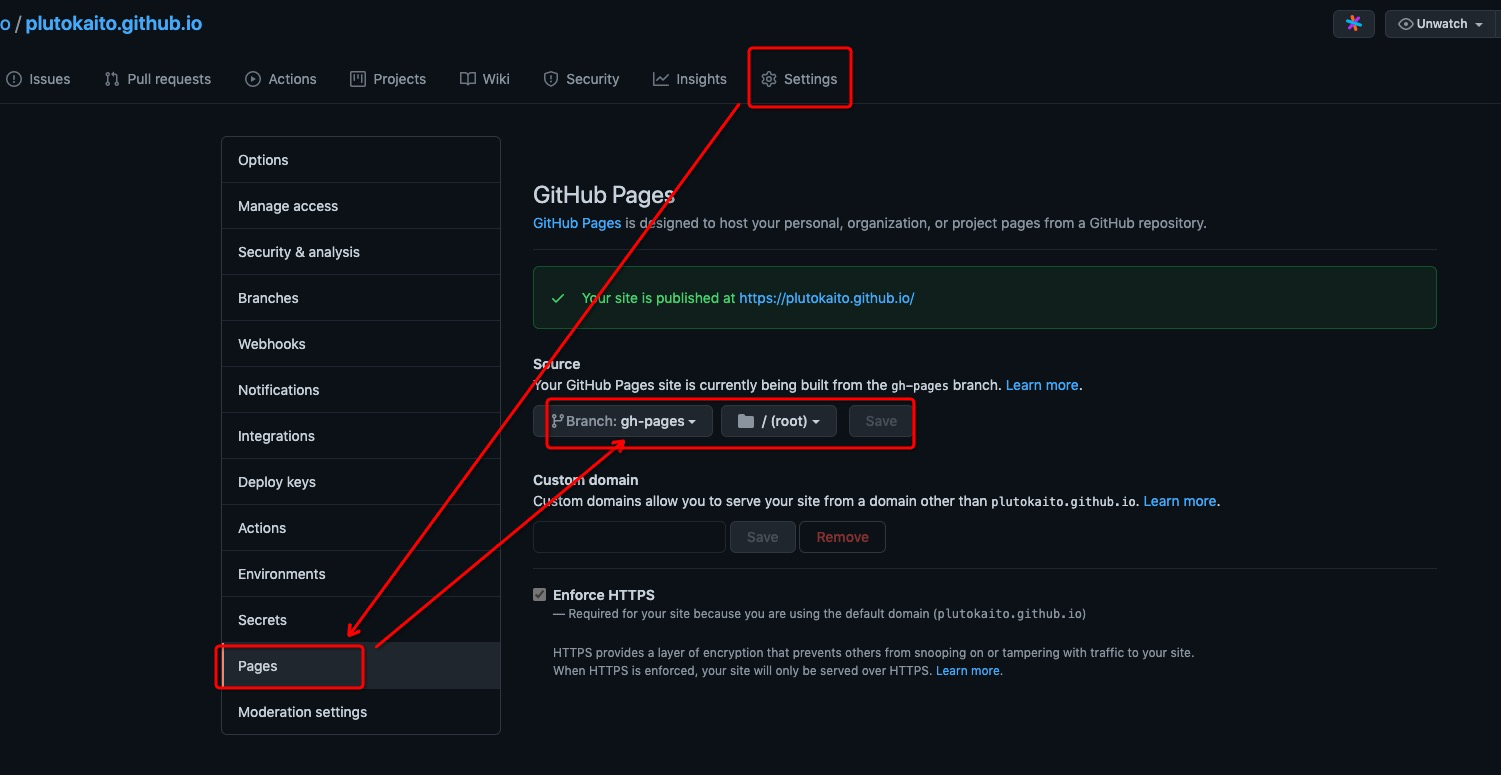1501x775 pixels.
Task: Open the Projects tab
Action: [388, 79]
